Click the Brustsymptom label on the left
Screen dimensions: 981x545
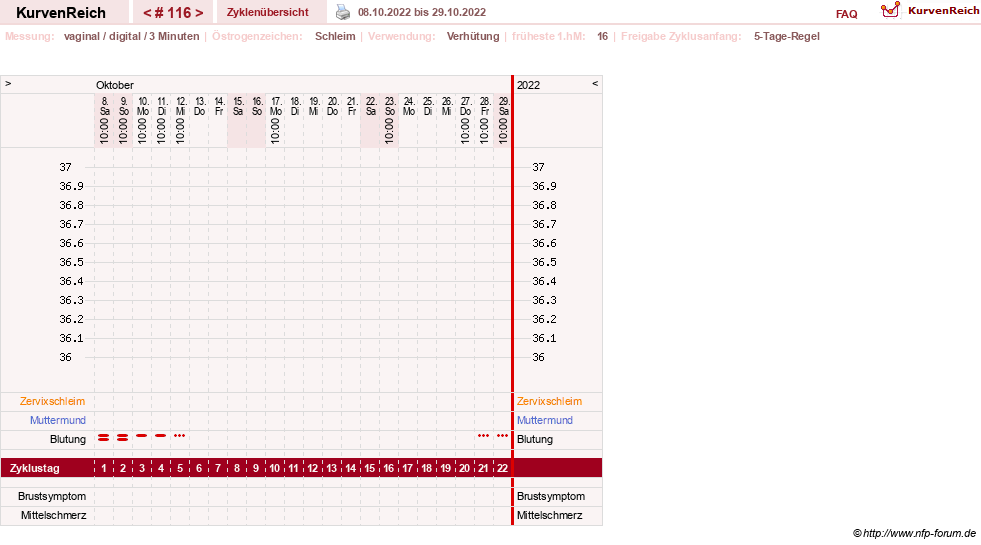(x=52, y=496)
